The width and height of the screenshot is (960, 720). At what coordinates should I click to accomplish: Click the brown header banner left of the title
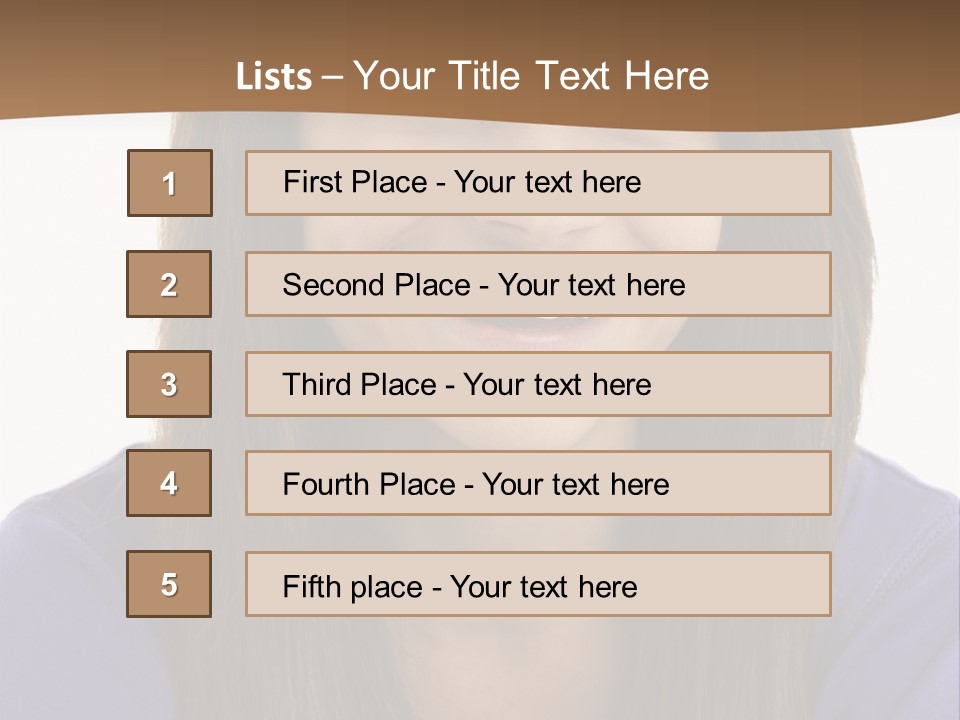[100, 60]
